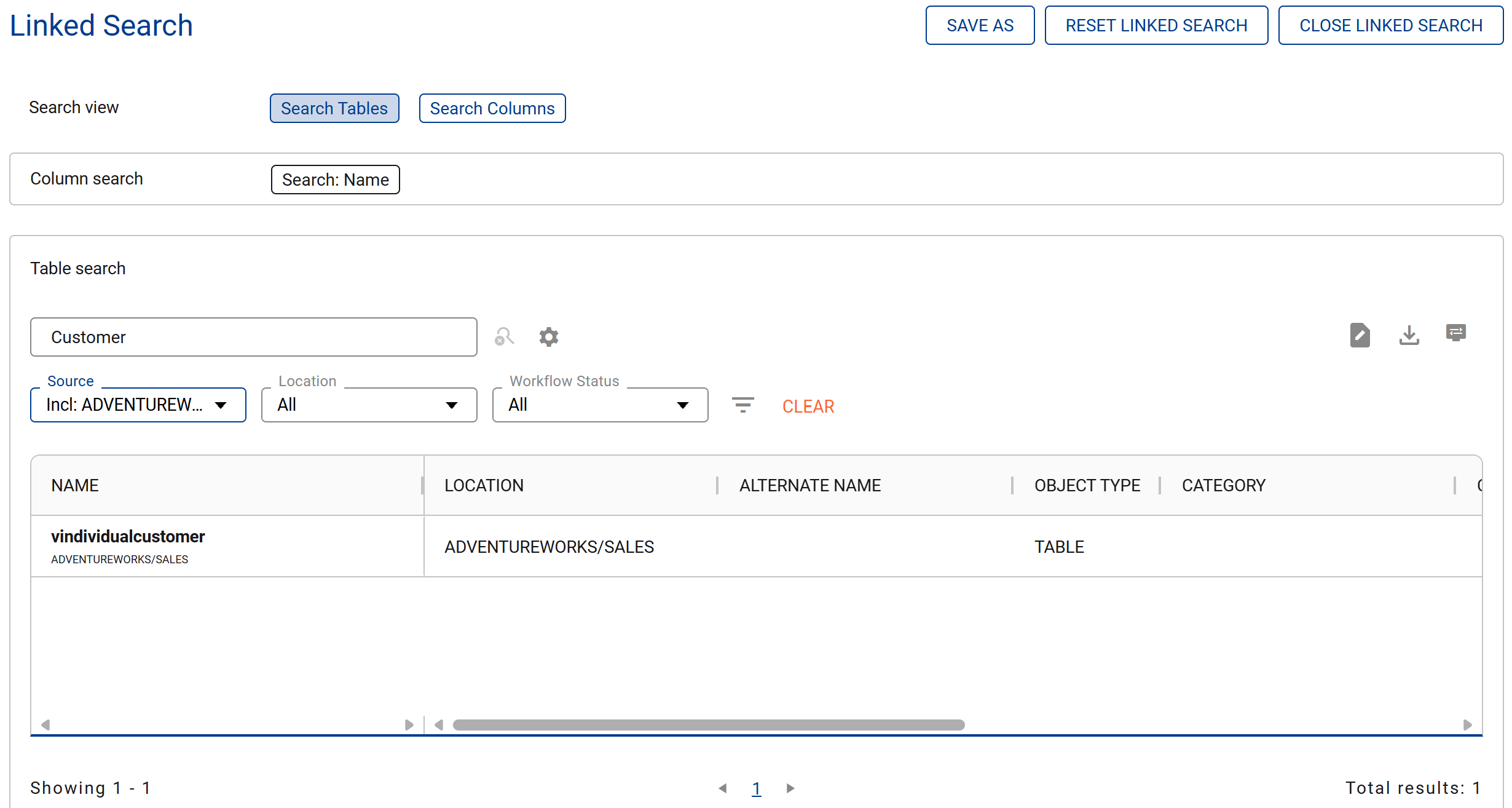Screen dimensions: 1512x808
Task: Click the Customer table search field
Action: pos(253,337)
